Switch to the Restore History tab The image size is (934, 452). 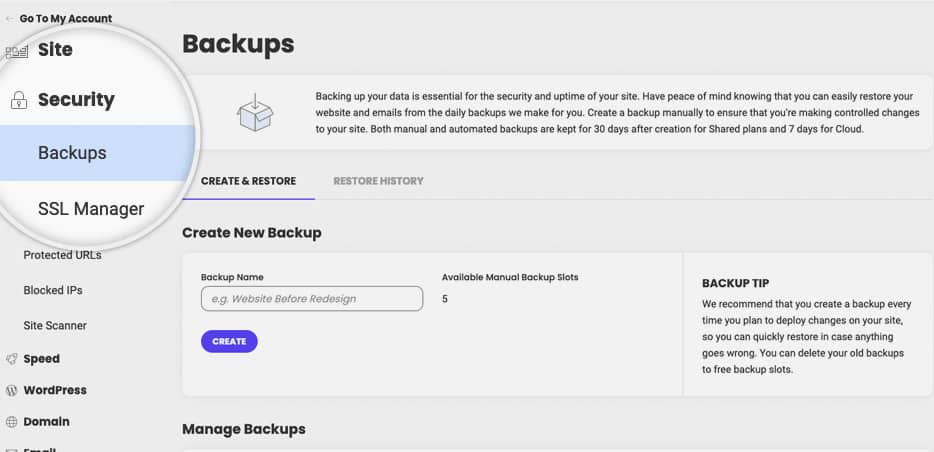(x=378, y=181)
